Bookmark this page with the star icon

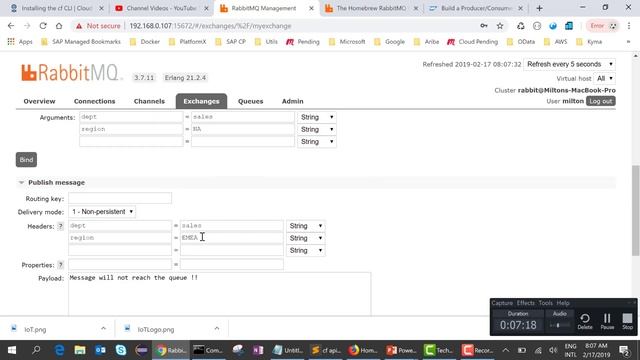[x=500, y=26]
